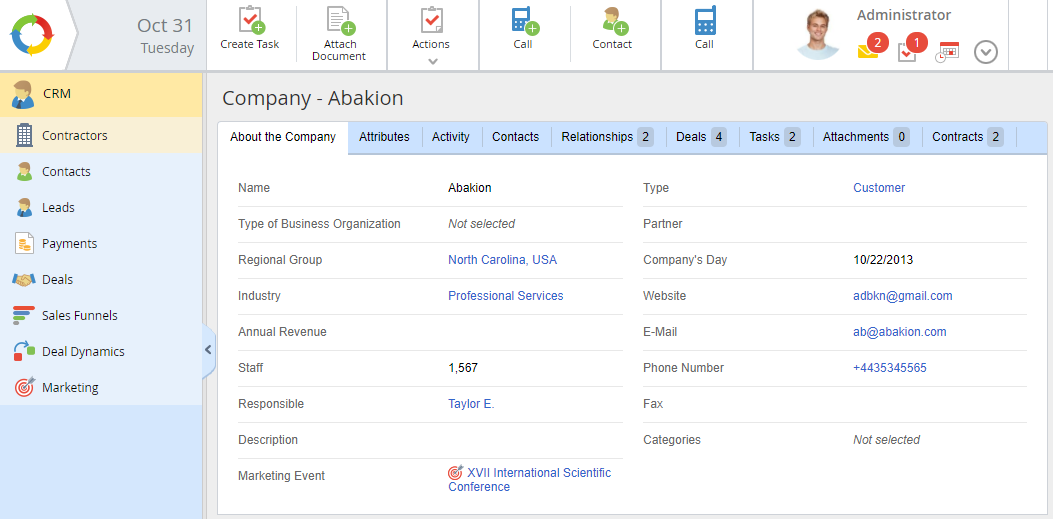Click the add Contact icon in toolbar
Image resolution: width=1053 pixels, height=519 pixels.
[611, 21]
